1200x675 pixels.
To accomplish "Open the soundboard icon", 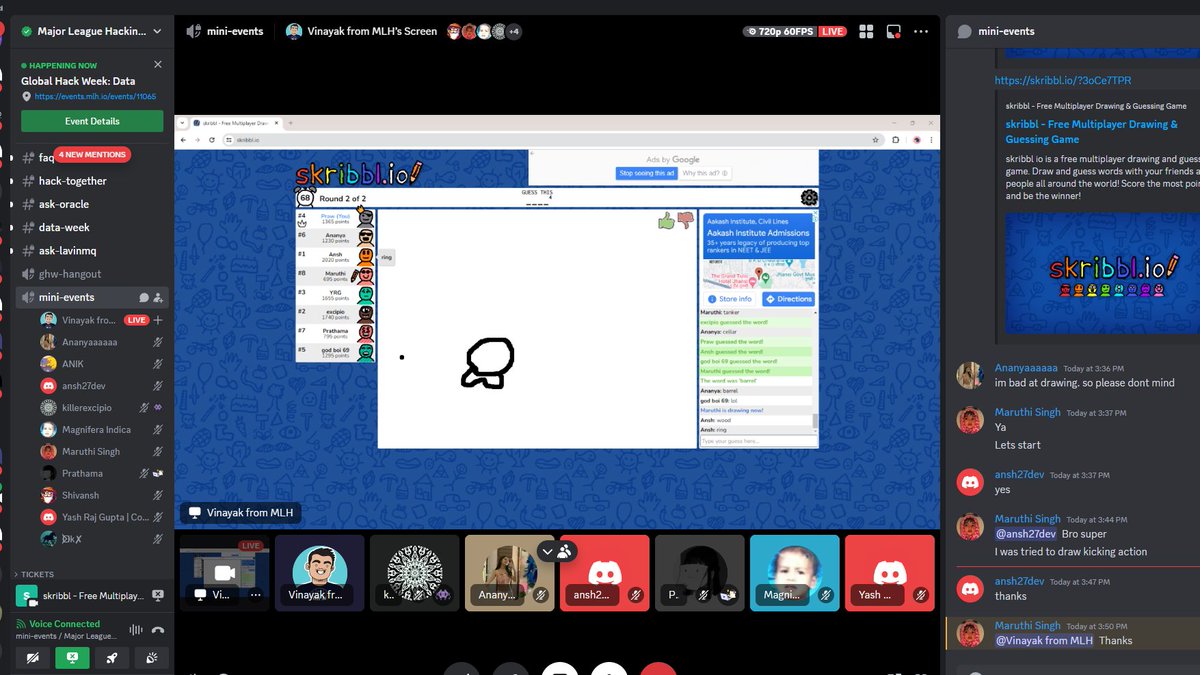I will (151, 658).
